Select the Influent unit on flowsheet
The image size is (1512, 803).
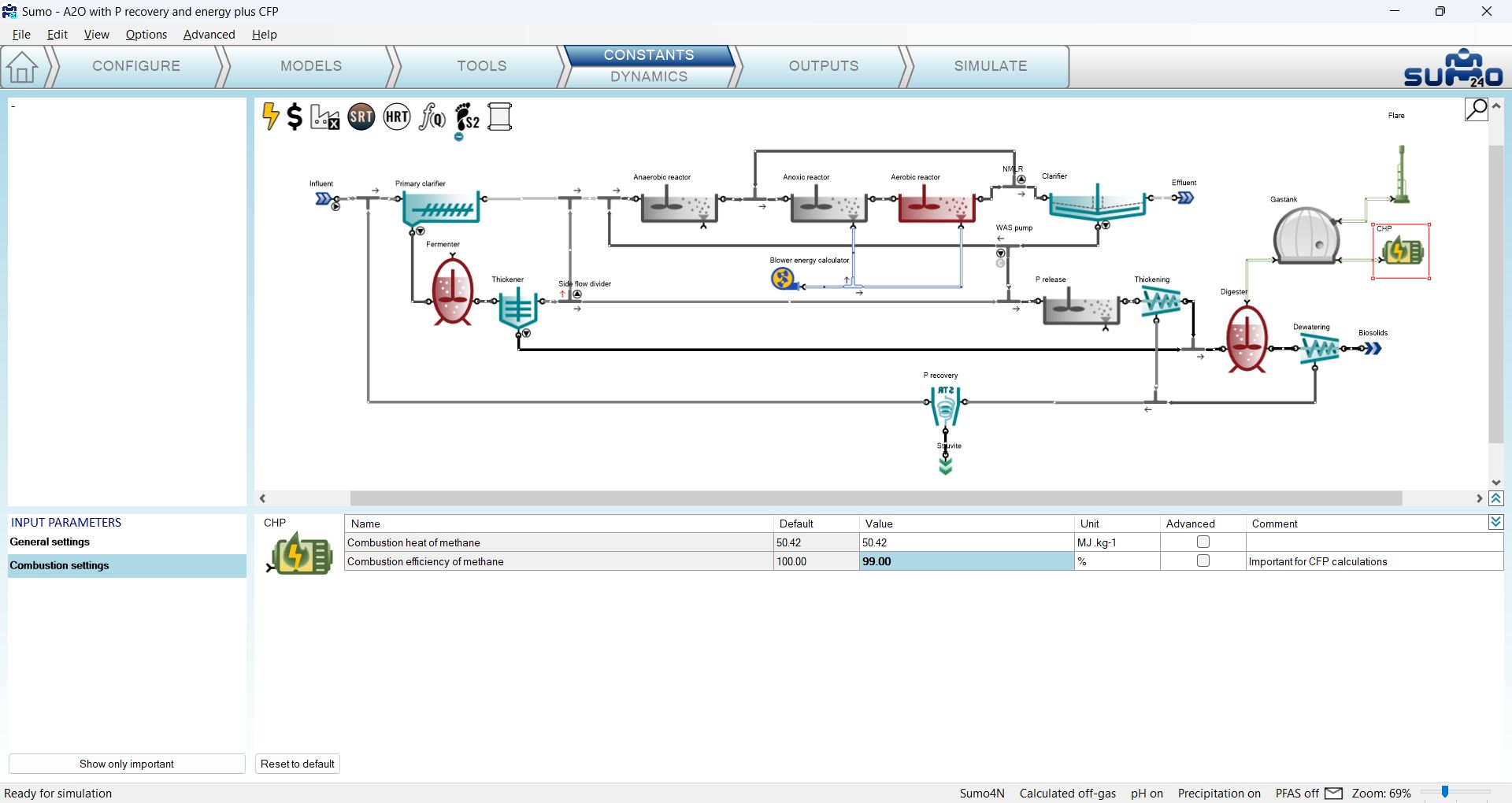324,199
